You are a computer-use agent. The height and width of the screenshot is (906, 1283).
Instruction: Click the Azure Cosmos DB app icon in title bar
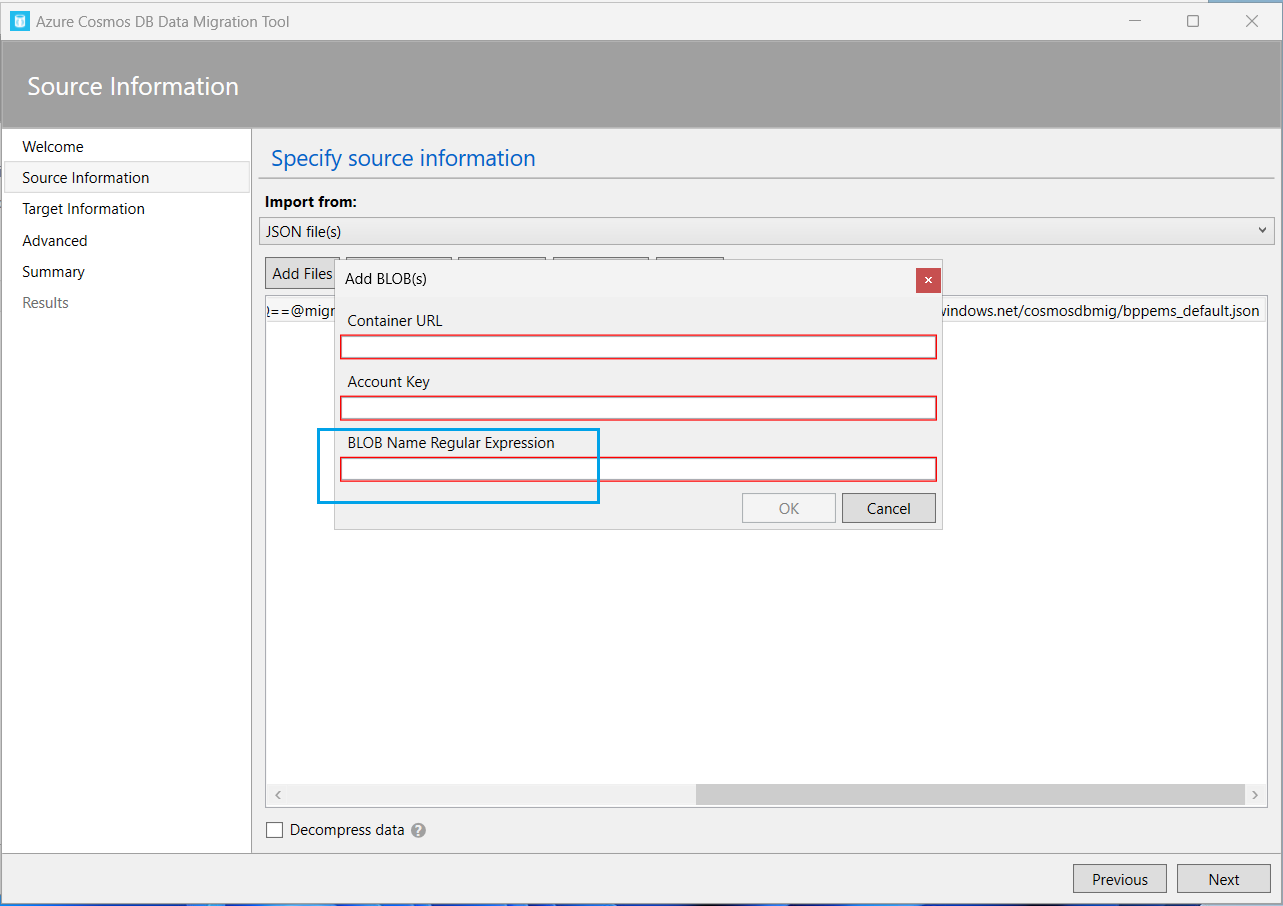tap(19, 21)
